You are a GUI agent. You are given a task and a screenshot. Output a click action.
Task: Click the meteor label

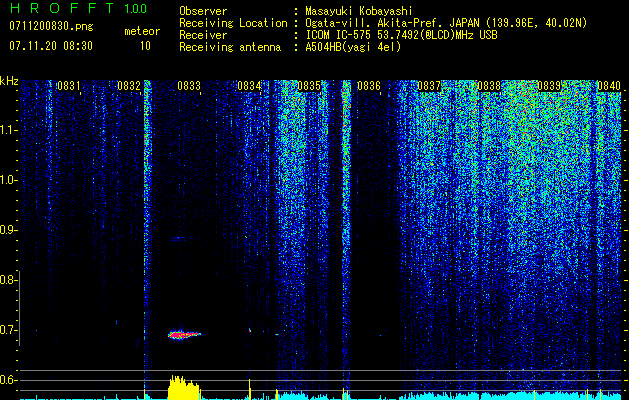pyautogui.click(x=142, y=31)
